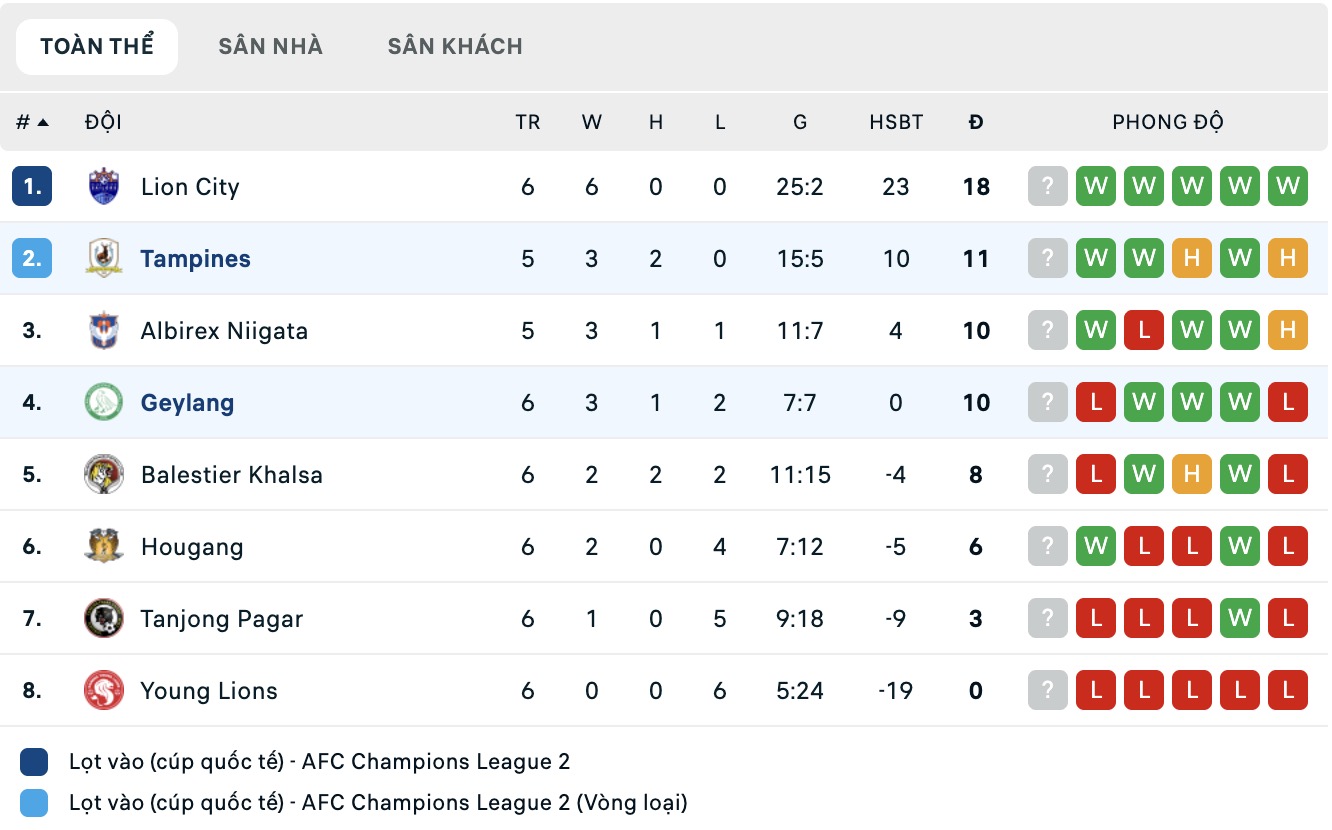The height and width of the screenshot is (830, 1332).
Task: Click the Balestier Khalsa tiger logo
Action: point(104,475)
